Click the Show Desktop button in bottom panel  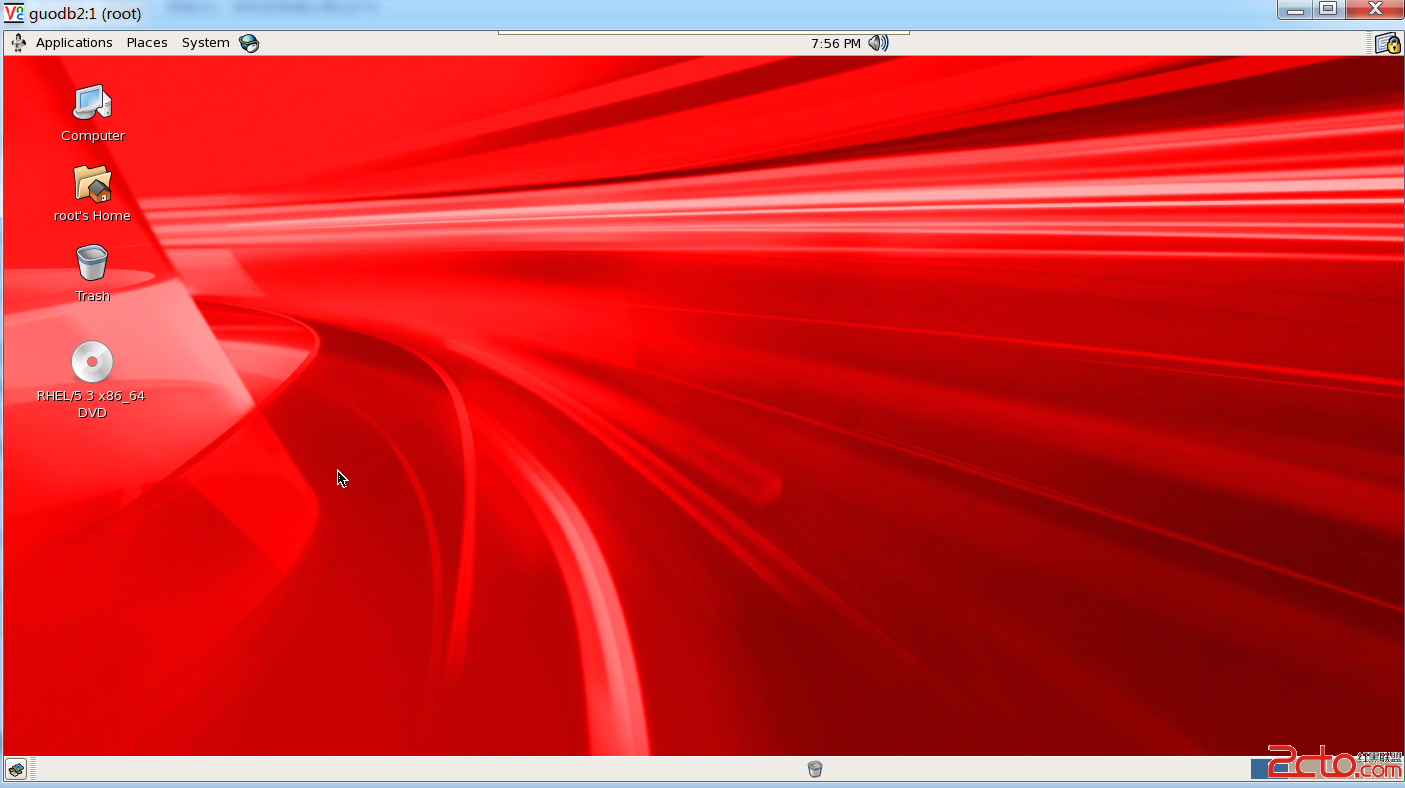click(16, 769)
